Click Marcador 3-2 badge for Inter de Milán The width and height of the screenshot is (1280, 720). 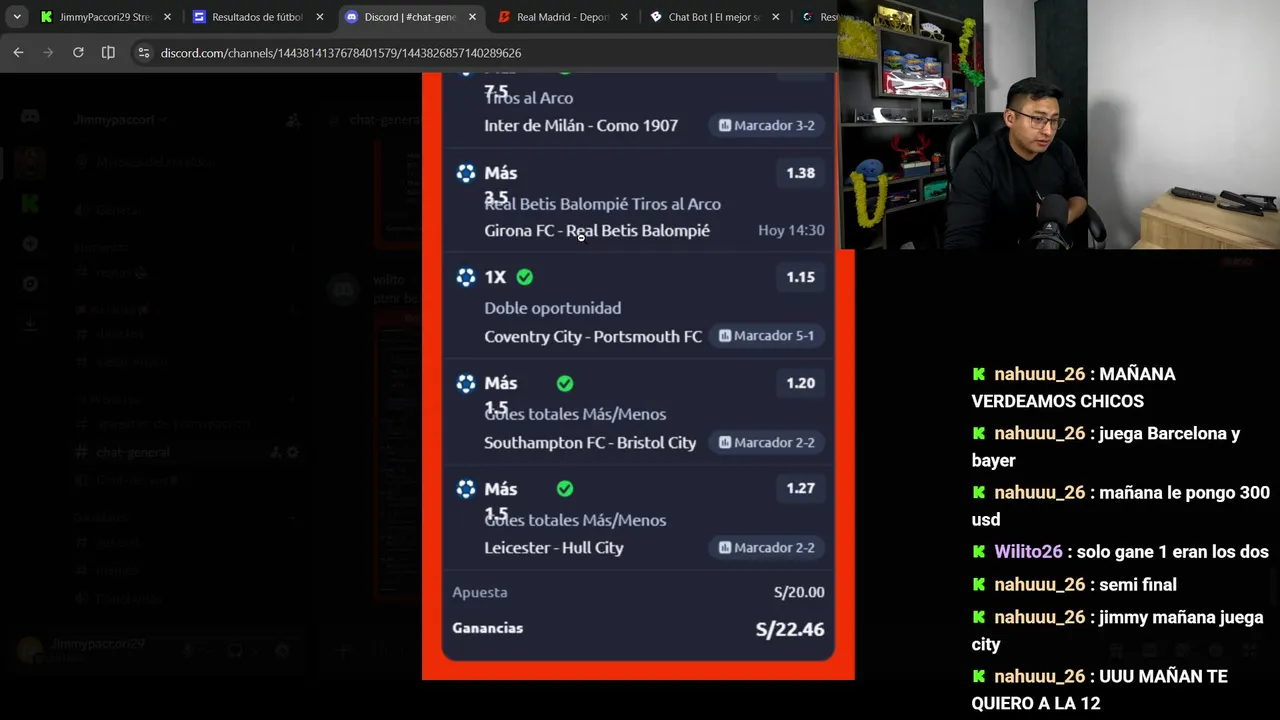coord(767,125)
